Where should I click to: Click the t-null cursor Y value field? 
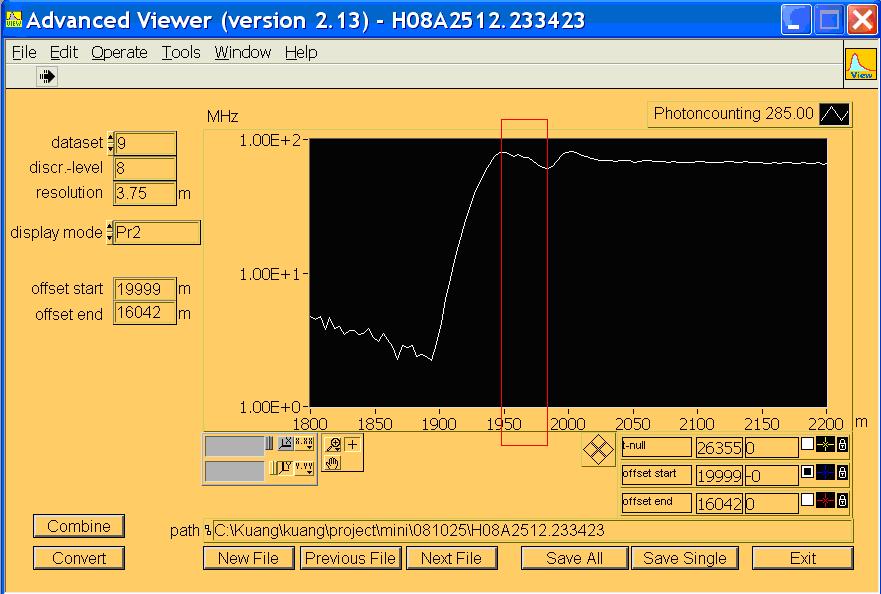771,448
